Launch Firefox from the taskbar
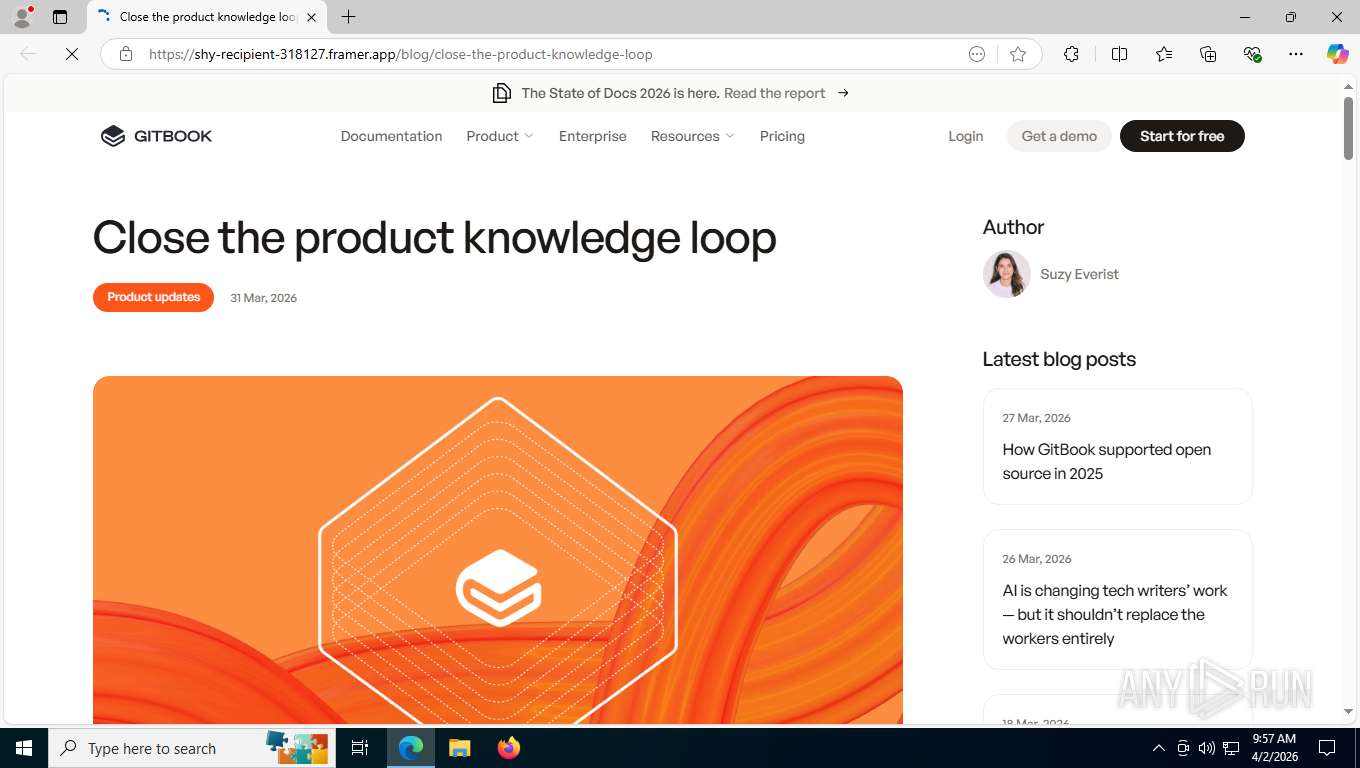1360x768 pixels. tap(509, 748)
